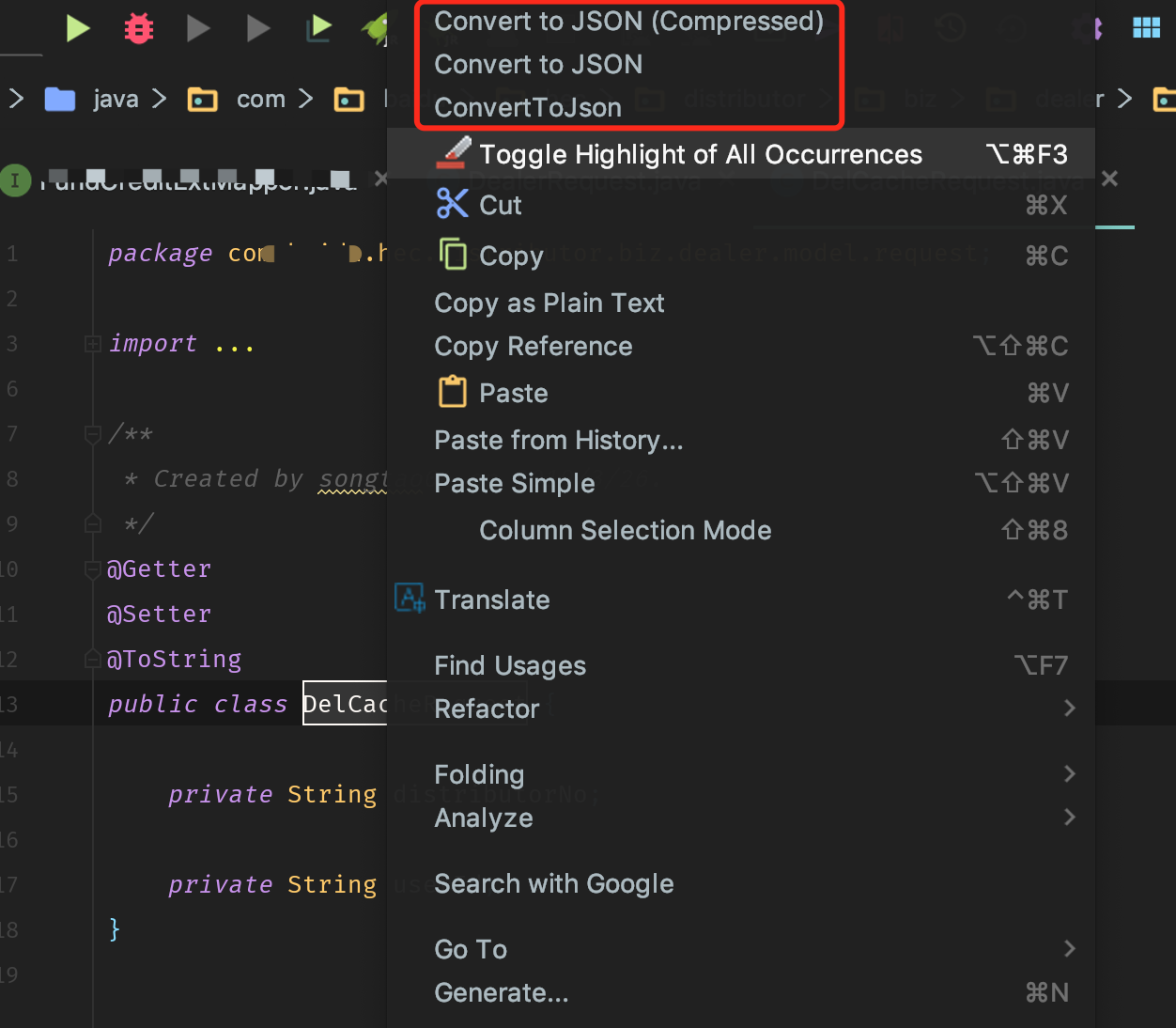Click the interface icon on the editor tab
Viewport: 1176px width, 1028px height.
pyautogui.click(x=14, y=179)
